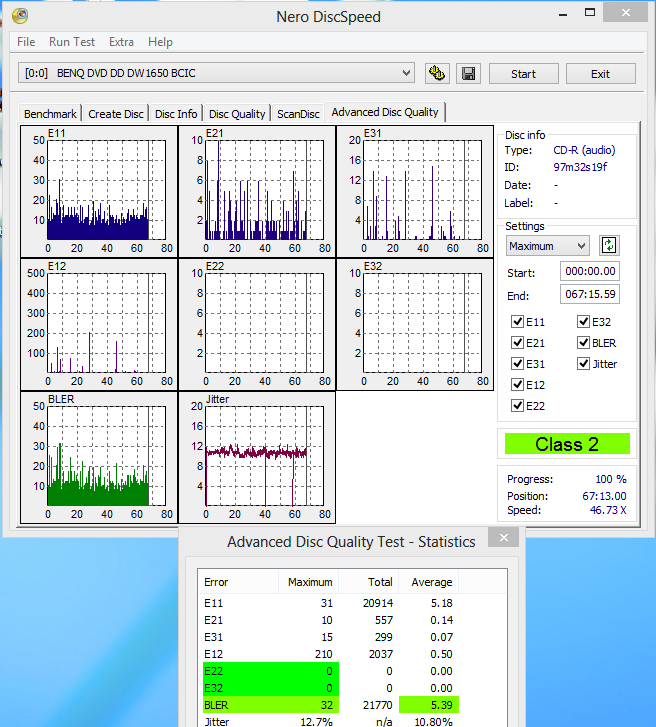Click the E31 error graph
Viewport: 656px width, 727px height.
(415, 191)
